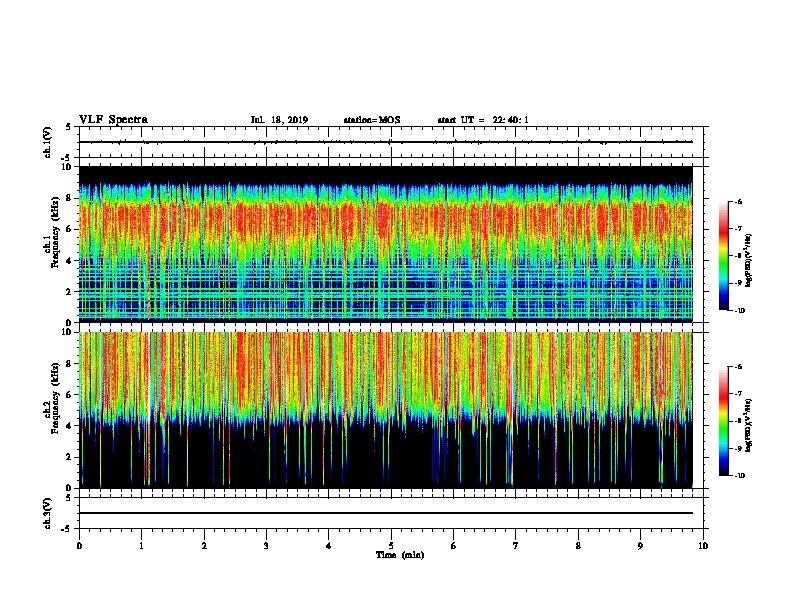
Task: Select the upper colorbar log(PSD) label
Action: (x=749, y=260)
